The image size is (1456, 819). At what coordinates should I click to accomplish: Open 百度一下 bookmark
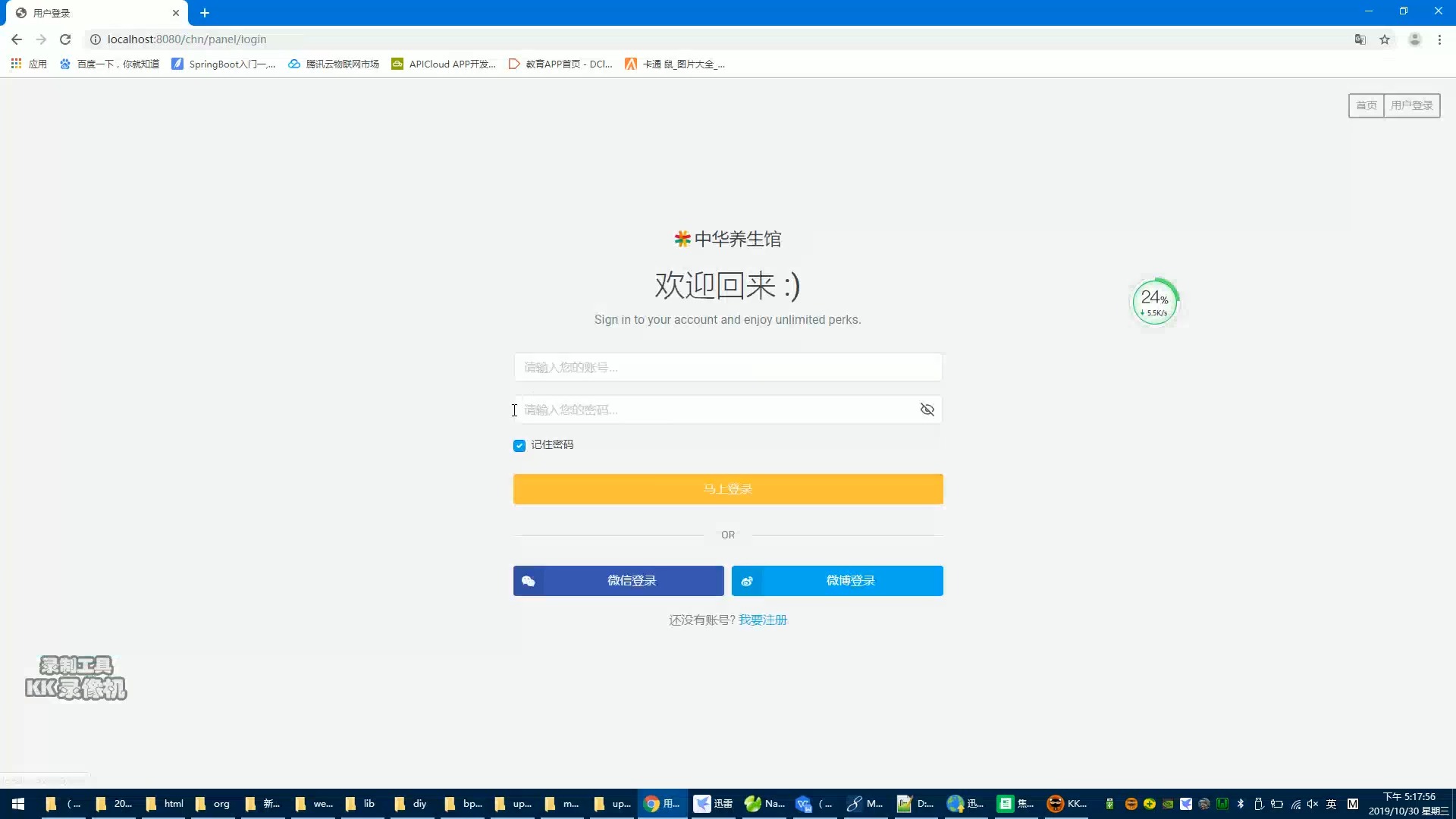click(109, 64)
